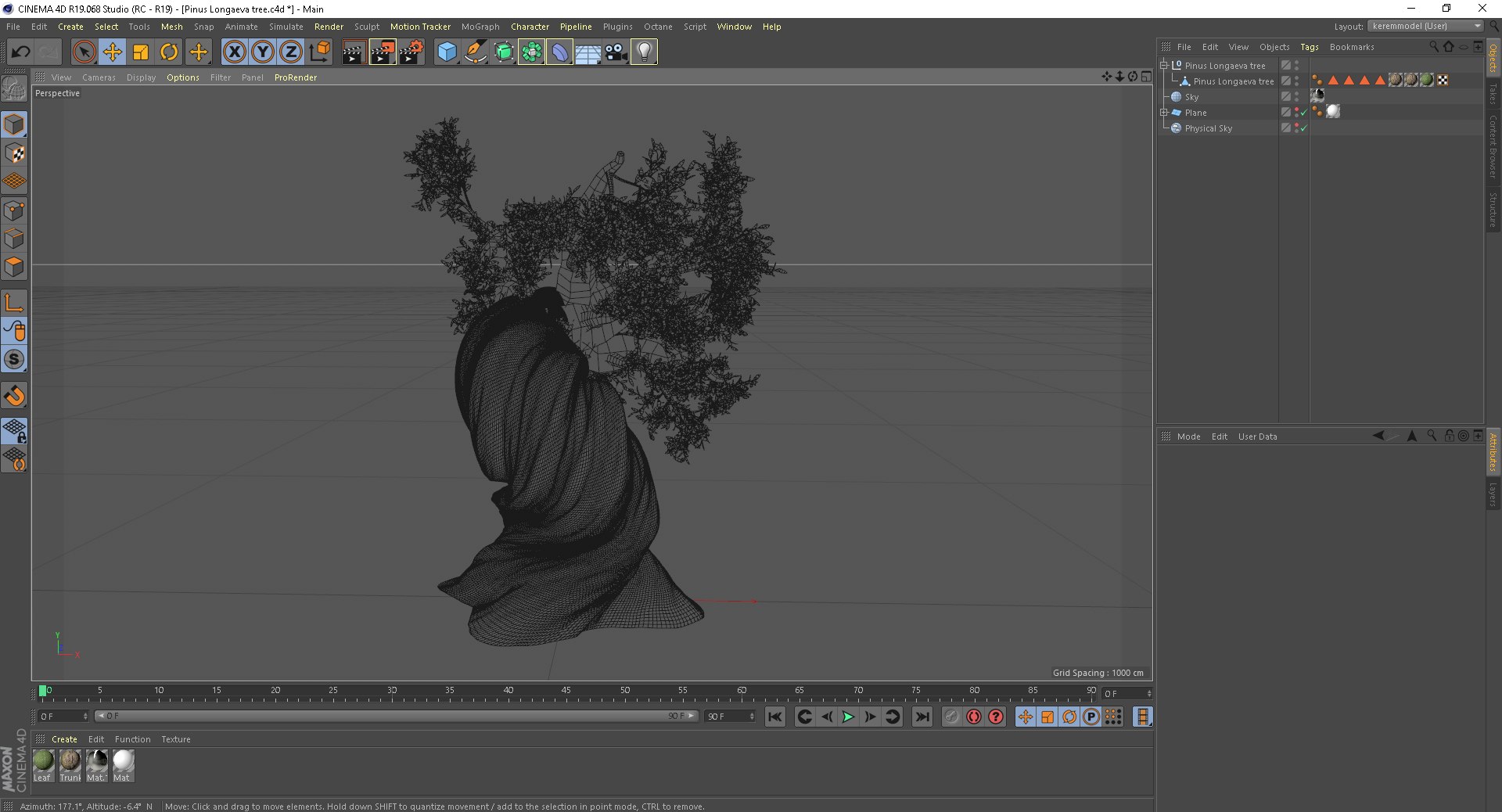Screen dimensions: 1502x812
Task: Select the Rotate tool
Action: click(168, 52)
